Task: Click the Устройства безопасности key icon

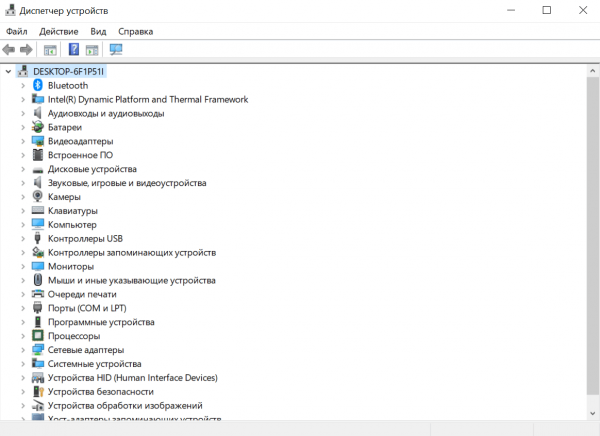Action: coord(38,391)
